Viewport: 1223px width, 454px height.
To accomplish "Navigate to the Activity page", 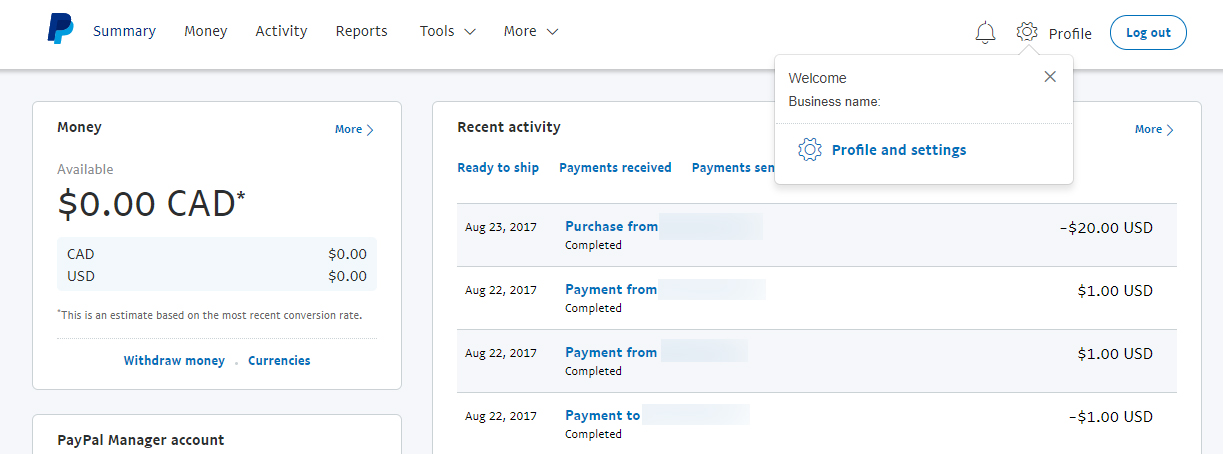I will [x=281, y=31].
